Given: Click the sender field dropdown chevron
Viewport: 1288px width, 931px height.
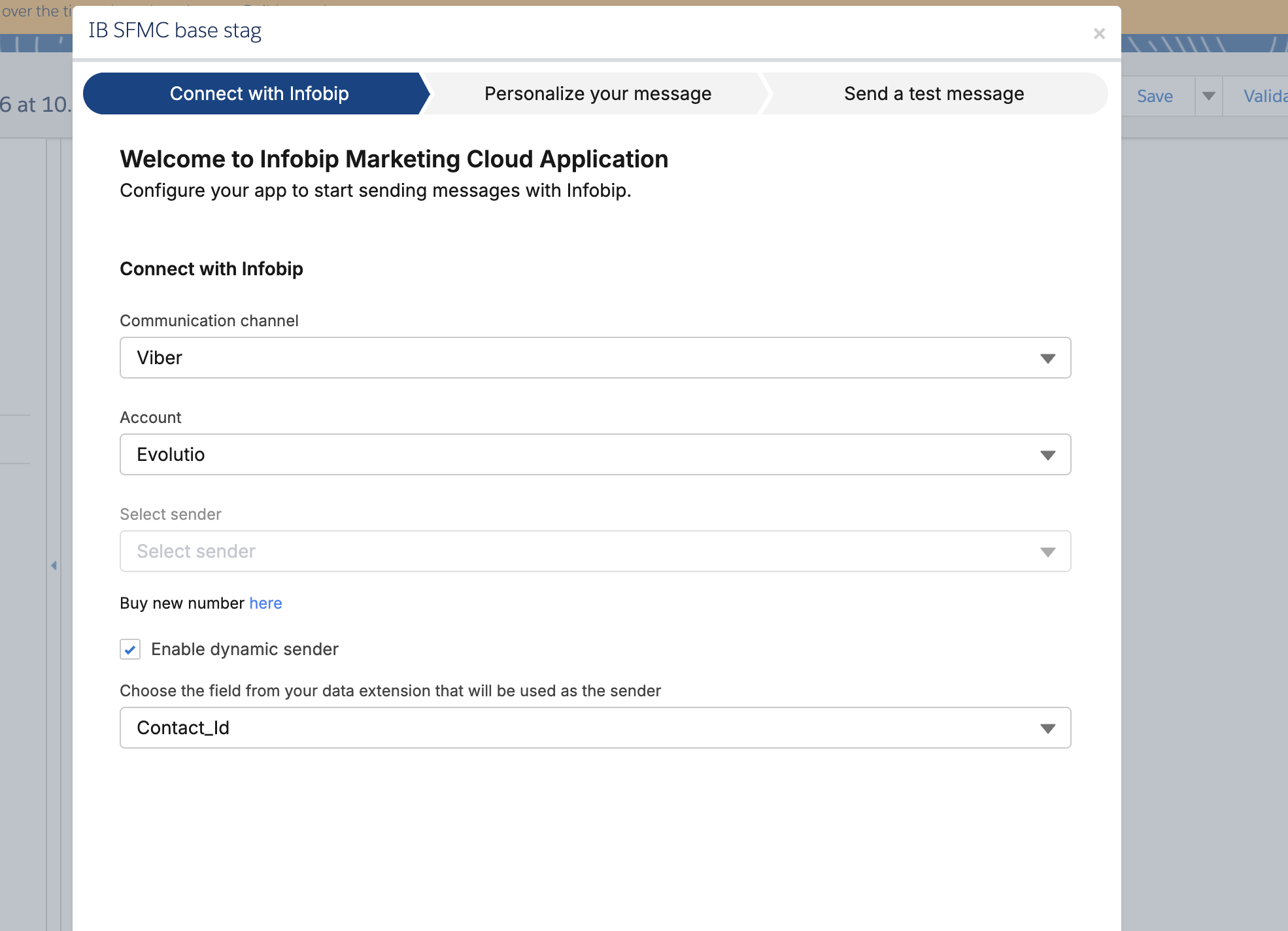Looking at the screenshot, I should pyautogui.click(x=1047, y=727).
